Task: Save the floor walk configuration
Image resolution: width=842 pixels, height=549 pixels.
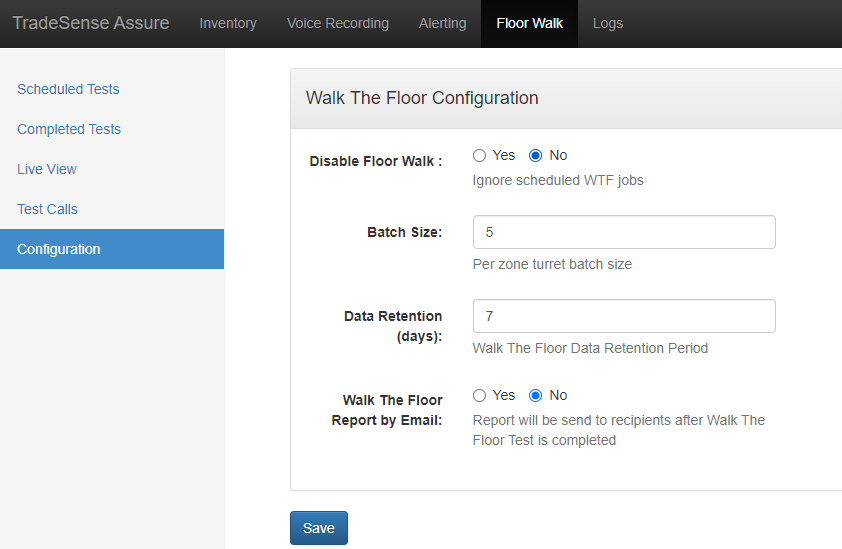Action: coord(319,528)
